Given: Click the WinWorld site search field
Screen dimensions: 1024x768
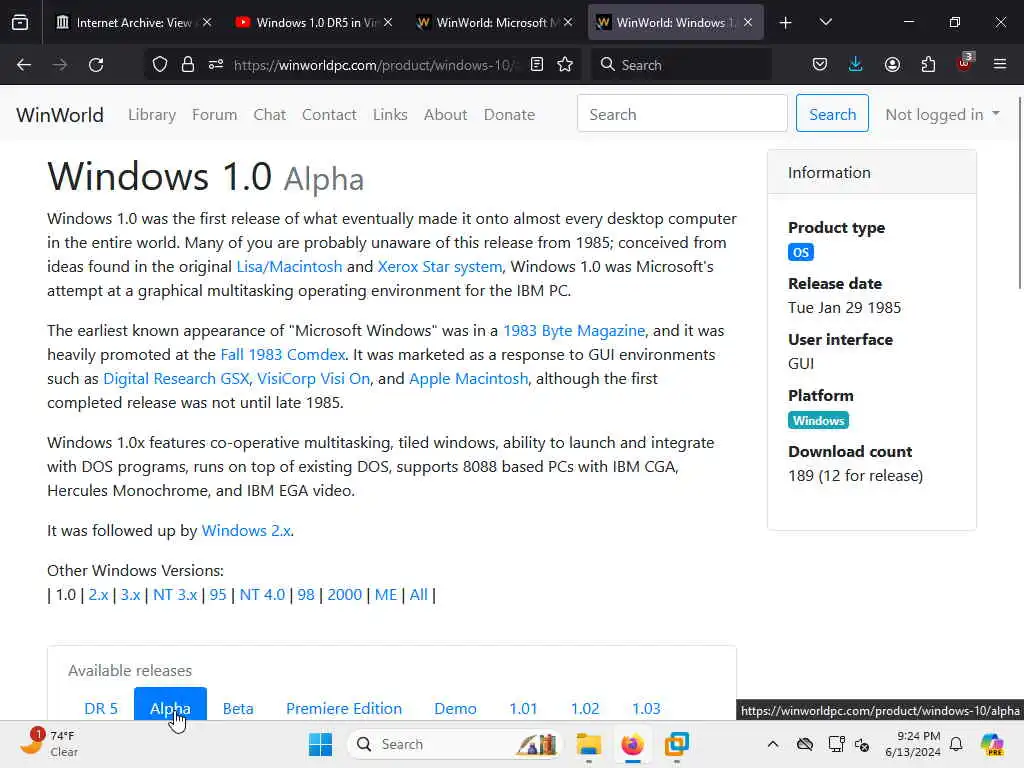Looking at the screenshot, I should [x=682, y=114].
